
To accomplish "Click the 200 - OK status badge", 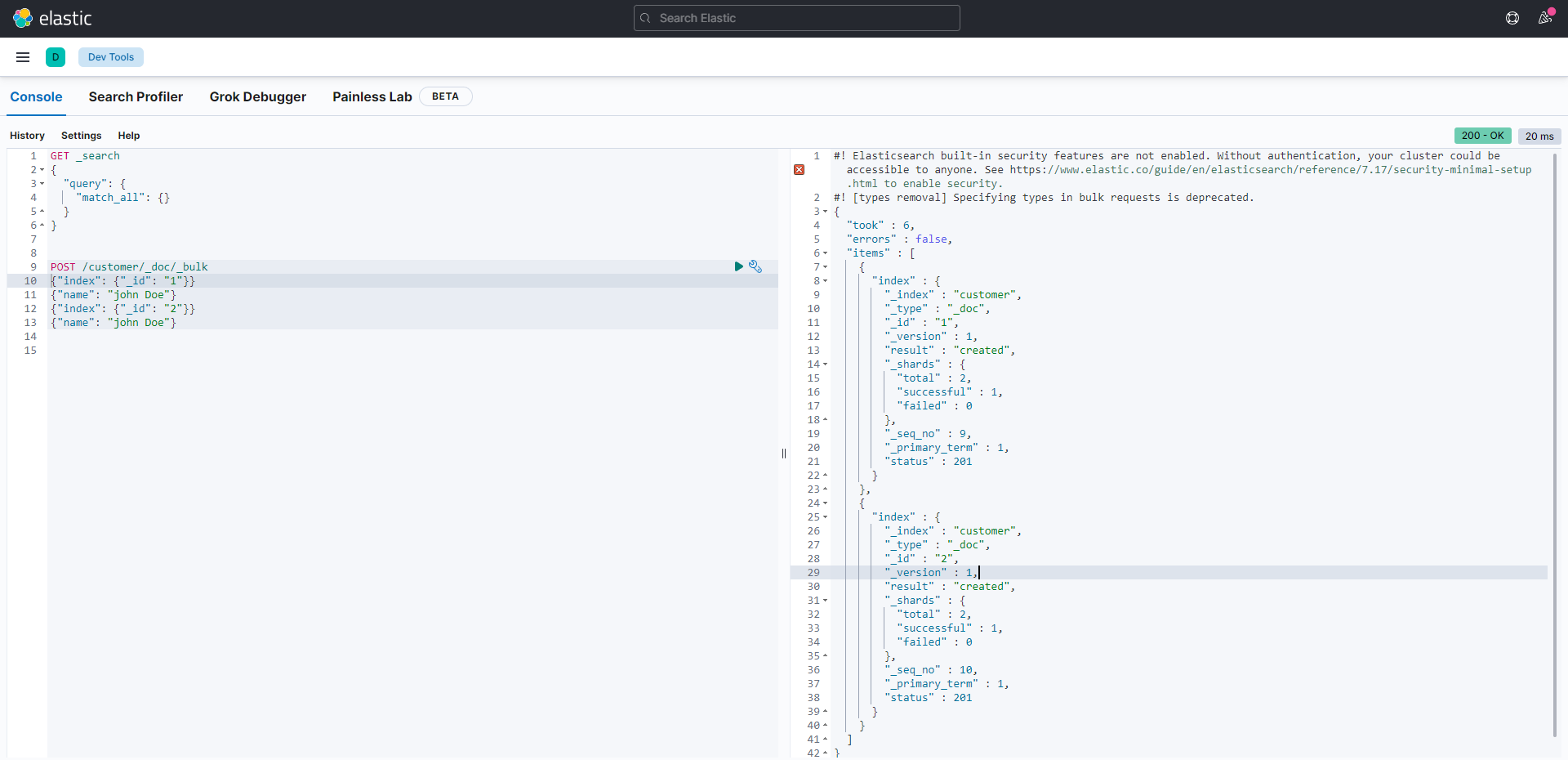I will 1482,136.
